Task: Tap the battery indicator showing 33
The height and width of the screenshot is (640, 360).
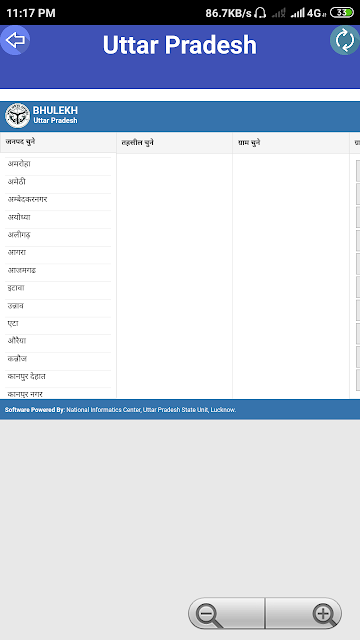Action: coord(342,13)
